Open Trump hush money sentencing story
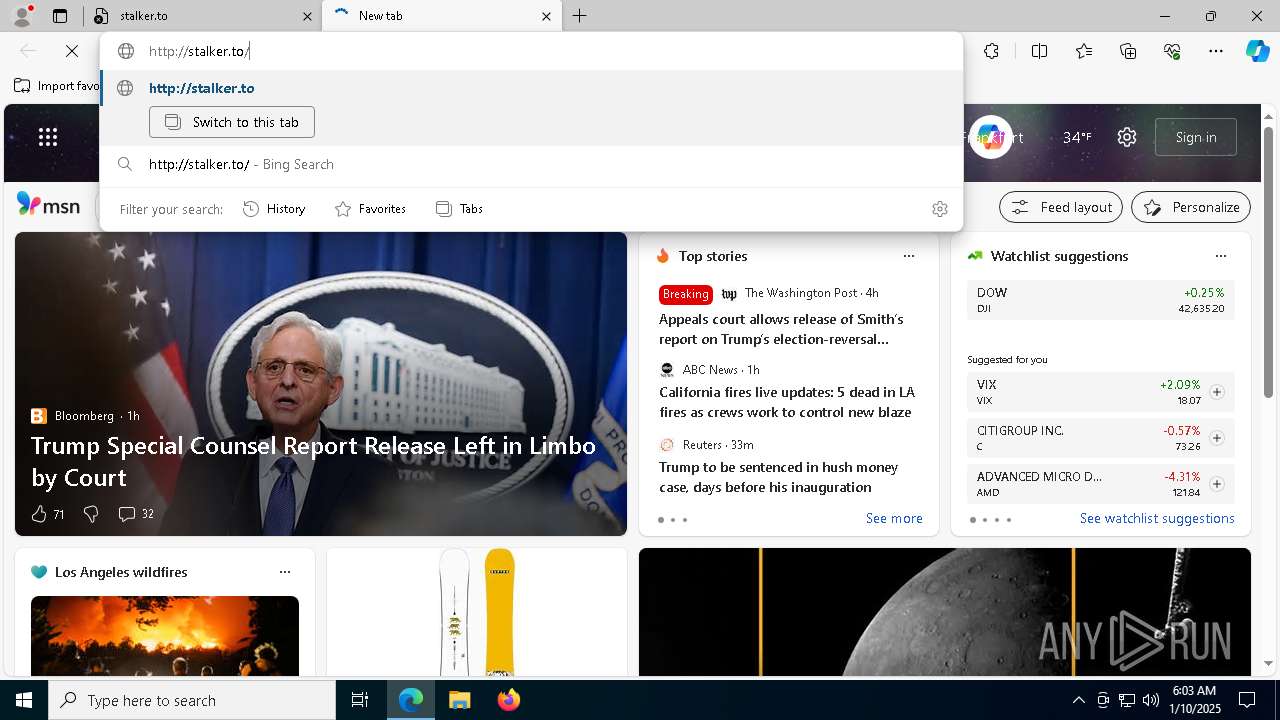1280x720 pixels. (x=778, y=477)
